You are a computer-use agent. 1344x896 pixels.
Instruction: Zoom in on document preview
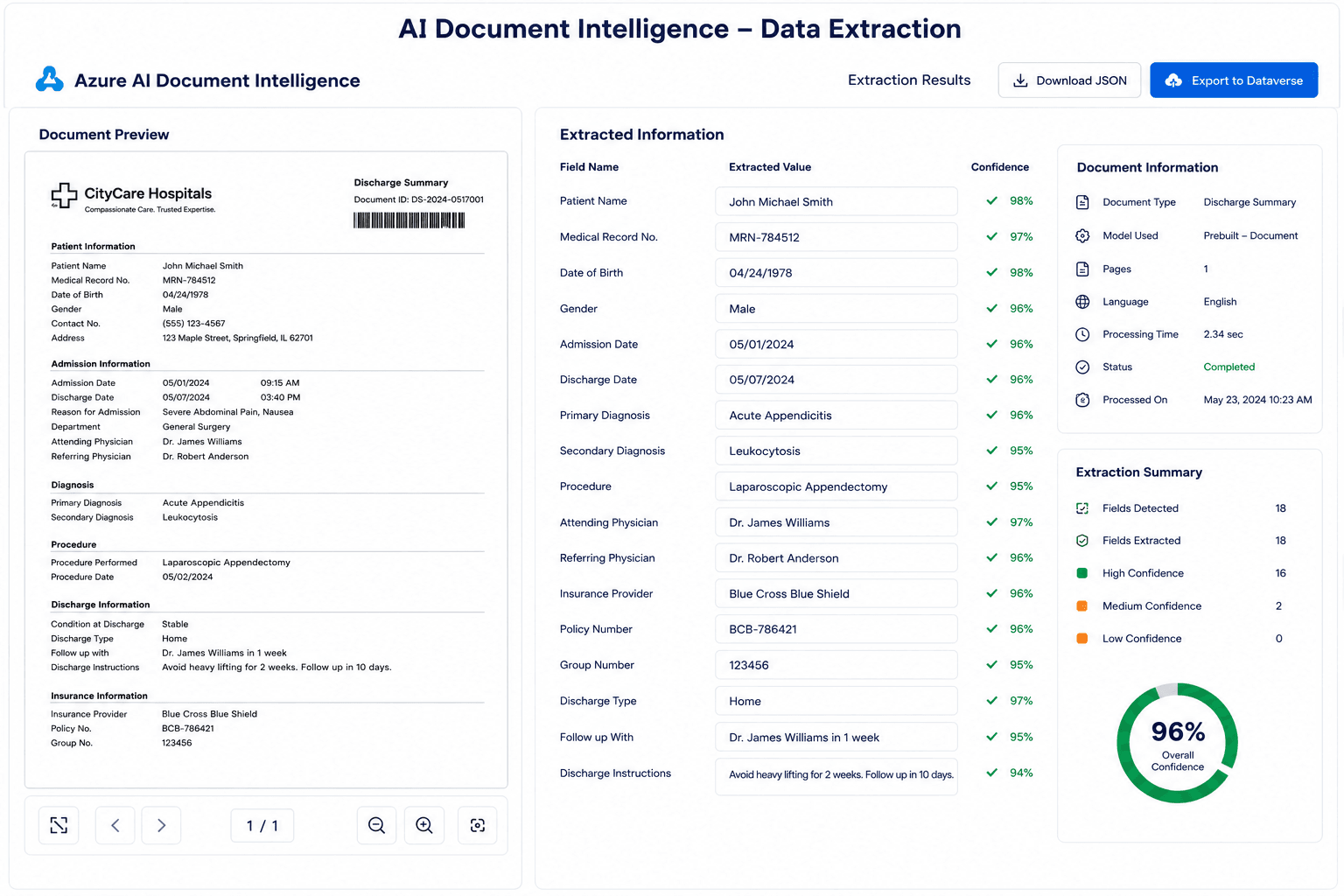pos(424,825)
